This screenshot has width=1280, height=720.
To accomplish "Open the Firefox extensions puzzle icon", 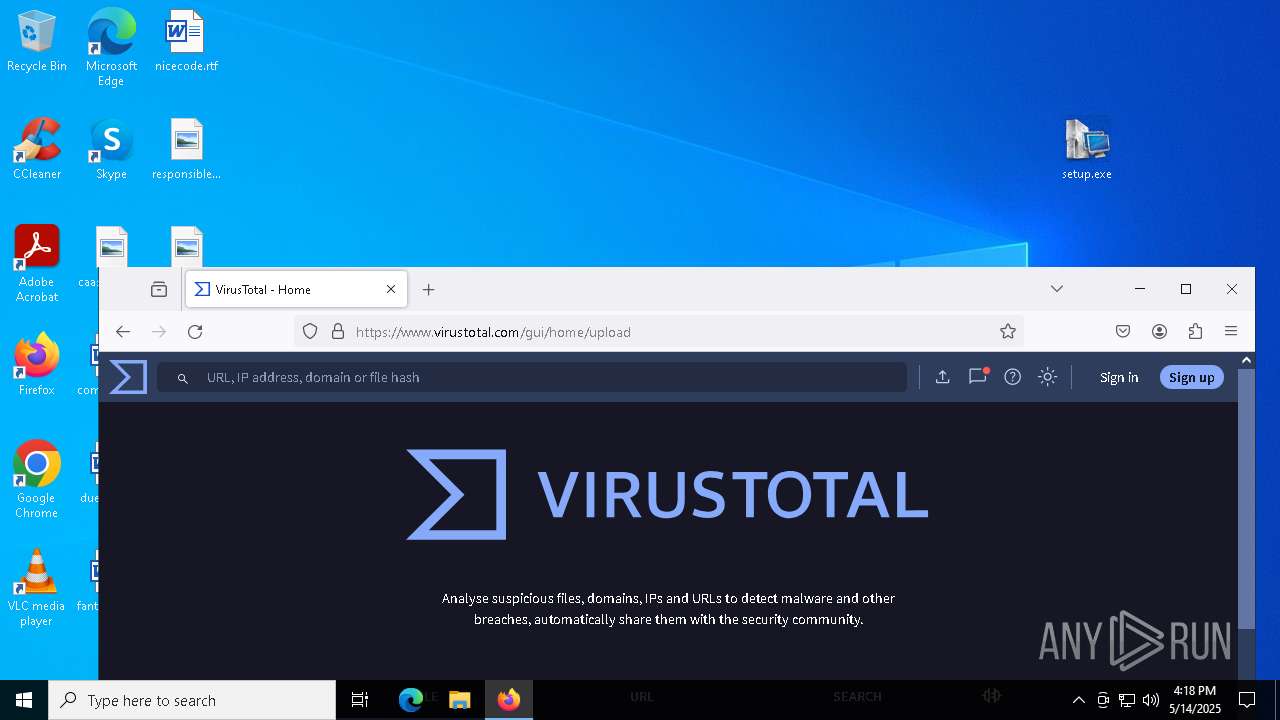I will pyautogui.click(x=1195, y=332).
